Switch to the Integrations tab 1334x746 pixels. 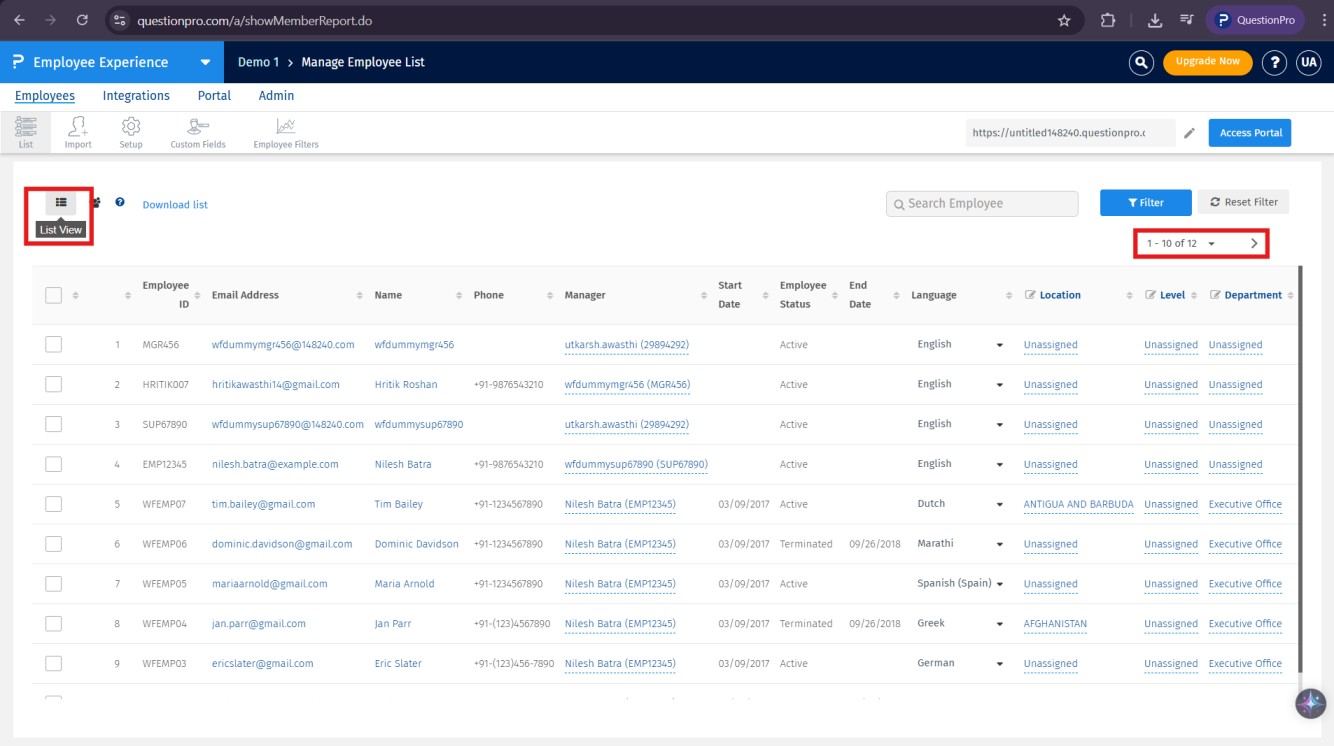click(x=136, y=96)
